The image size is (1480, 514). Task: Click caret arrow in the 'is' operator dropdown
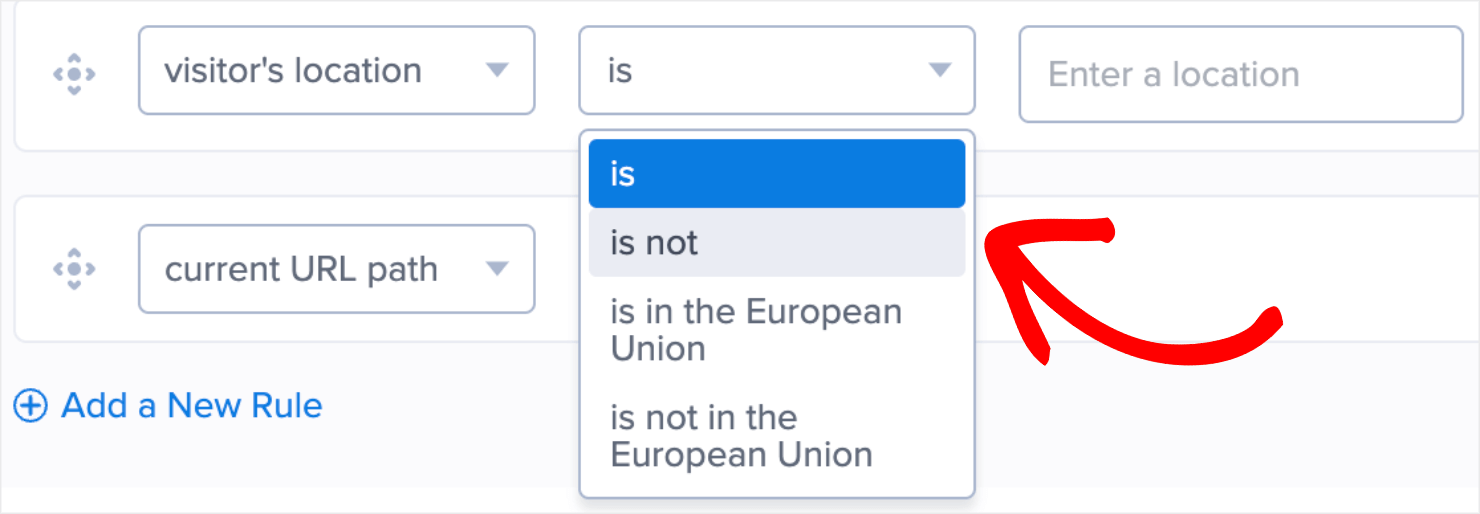tap(938, 70)
